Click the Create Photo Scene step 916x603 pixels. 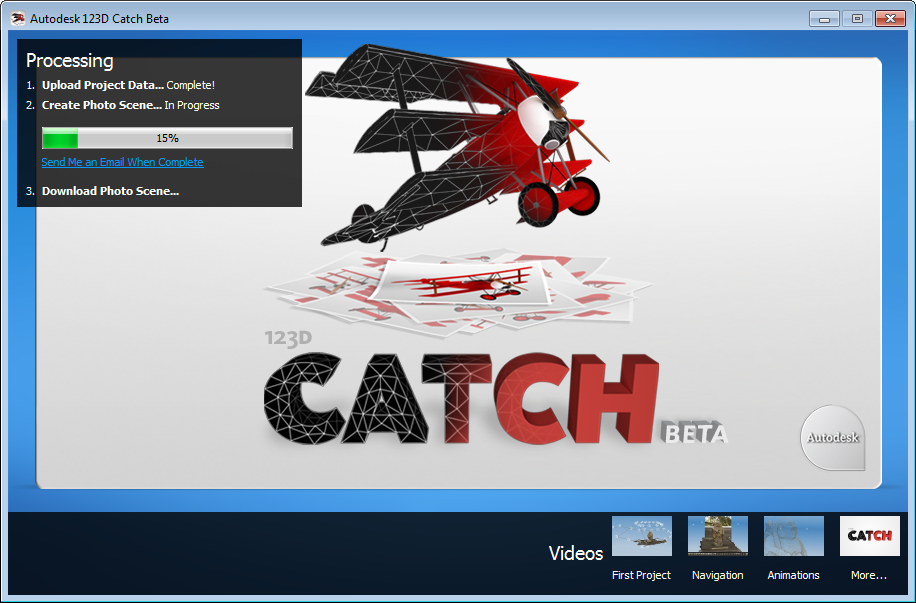pyautogui.click(x=101, y=105)
